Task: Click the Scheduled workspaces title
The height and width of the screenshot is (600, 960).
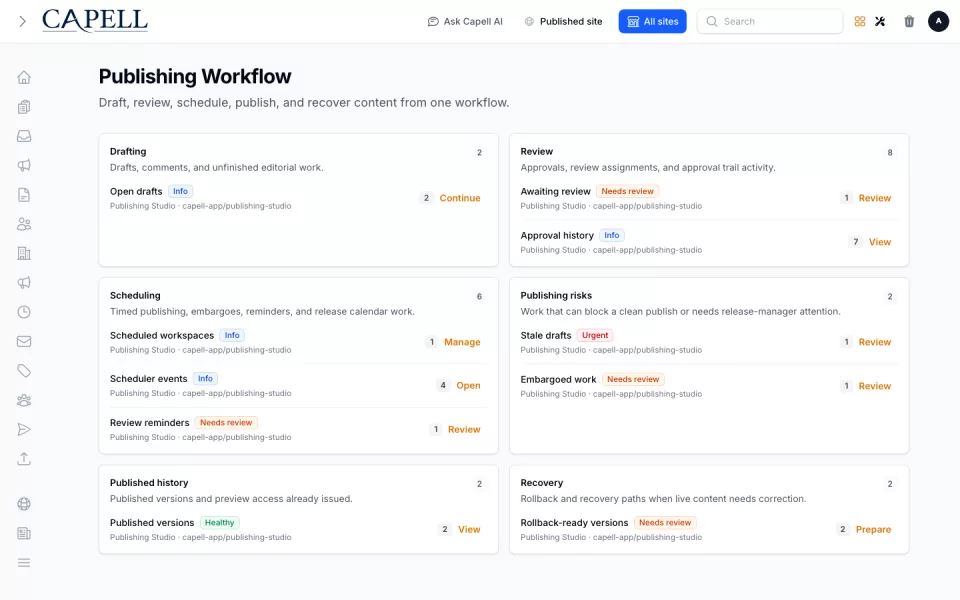Action: [x=162, y=336]
